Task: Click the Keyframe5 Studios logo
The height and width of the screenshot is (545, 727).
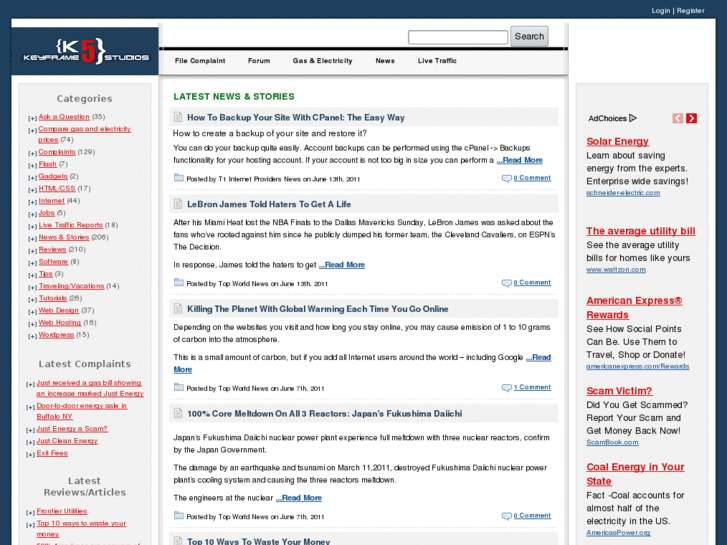Action: (x=86, y=51)
